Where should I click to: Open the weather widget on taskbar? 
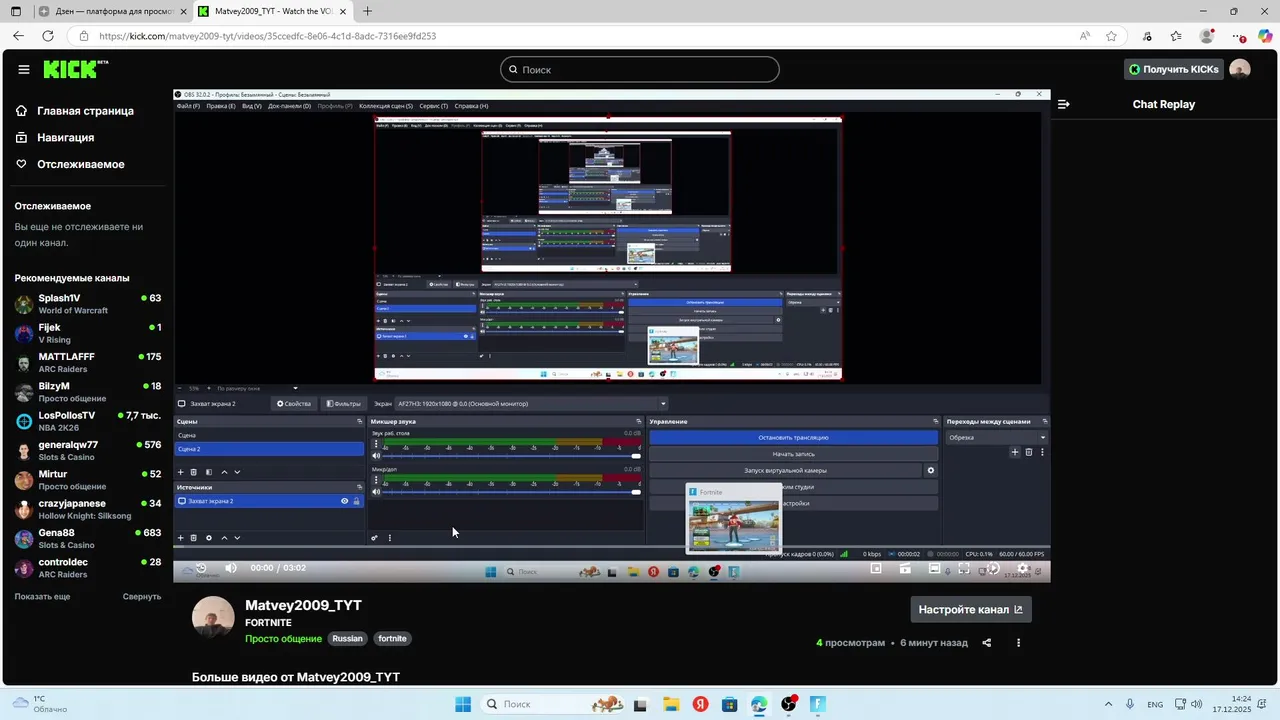(40, 704)
